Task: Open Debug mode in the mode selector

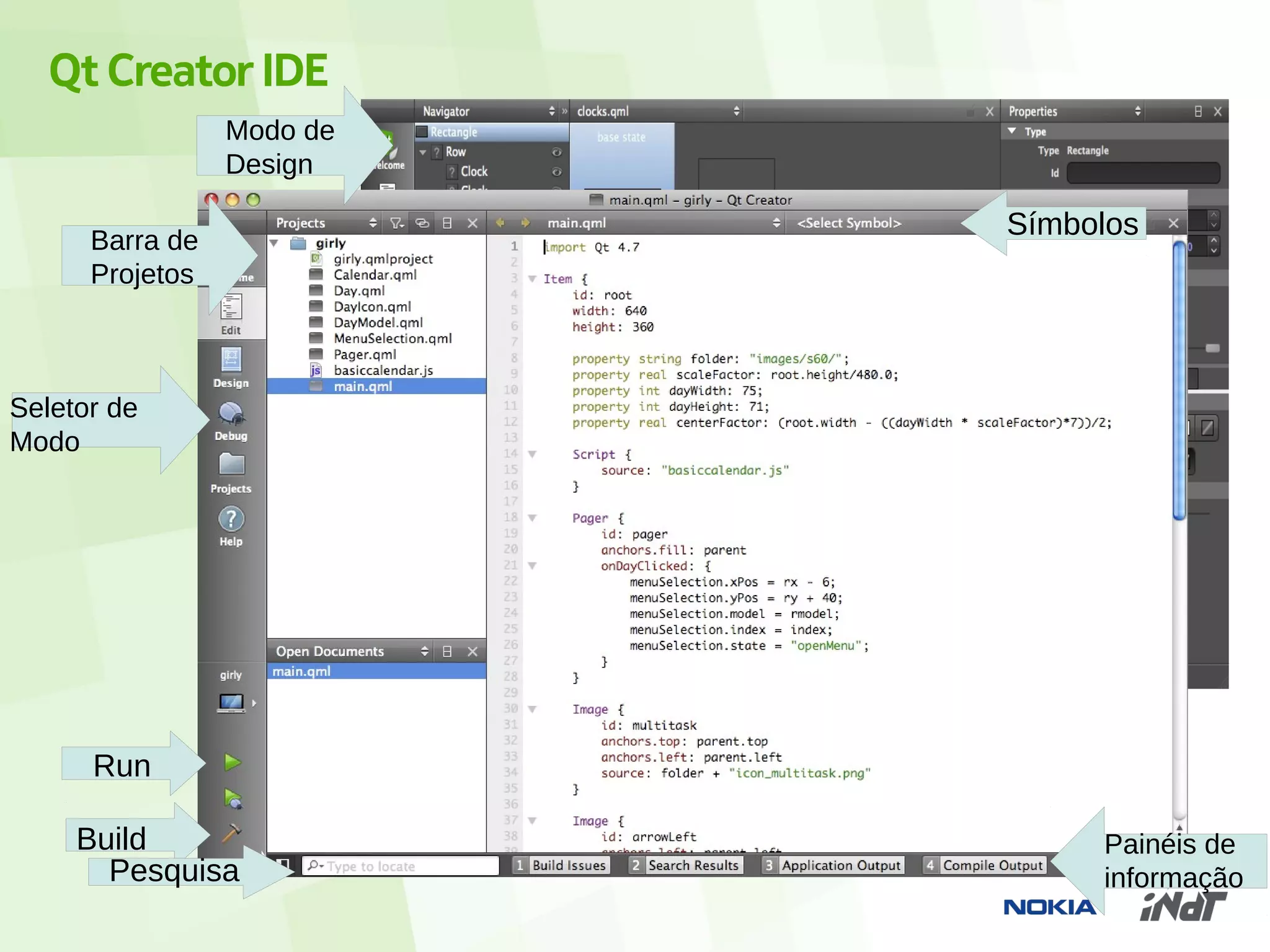Action: point(231,421)
